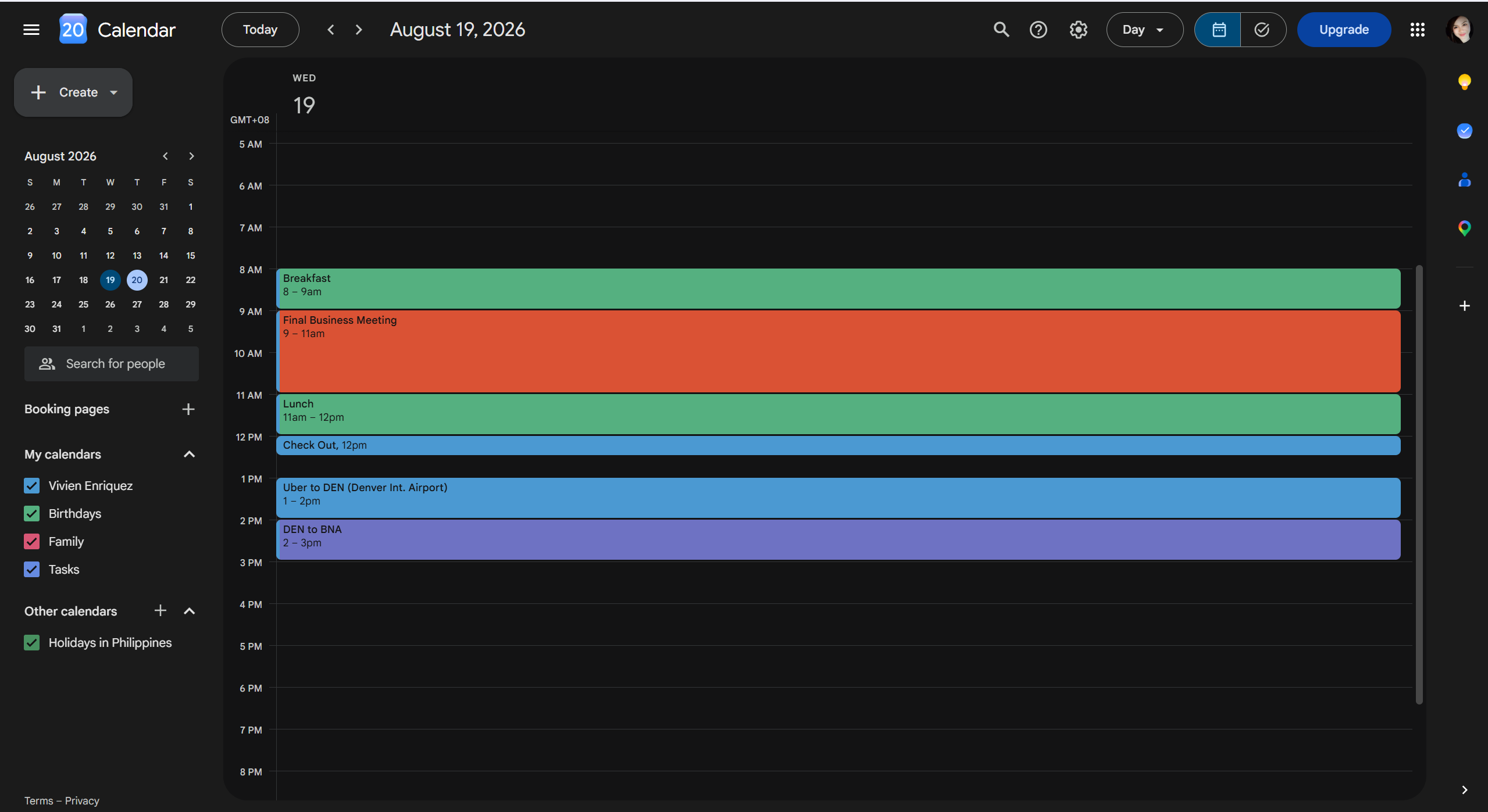
Task: Uncheck Holidays in Philippines calendar
Action: coord(32,642)
